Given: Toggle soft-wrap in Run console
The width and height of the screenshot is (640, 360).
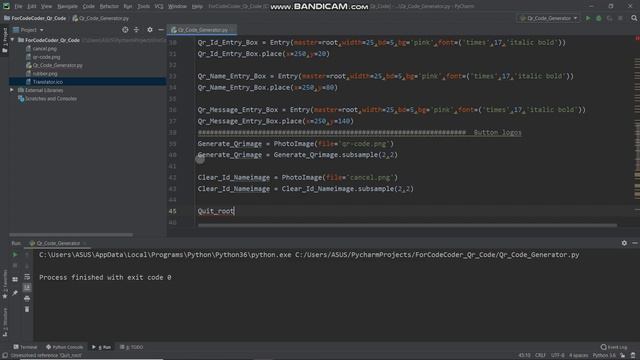Looking at the screenshot, I should pos(27,277).
